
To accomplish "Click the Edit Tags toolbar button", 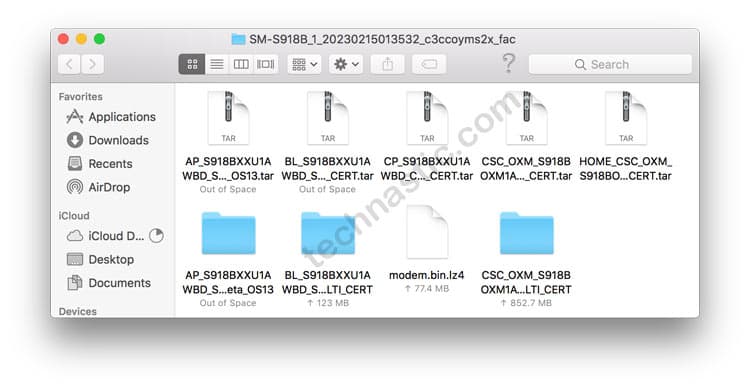I will tap(429, 64).
